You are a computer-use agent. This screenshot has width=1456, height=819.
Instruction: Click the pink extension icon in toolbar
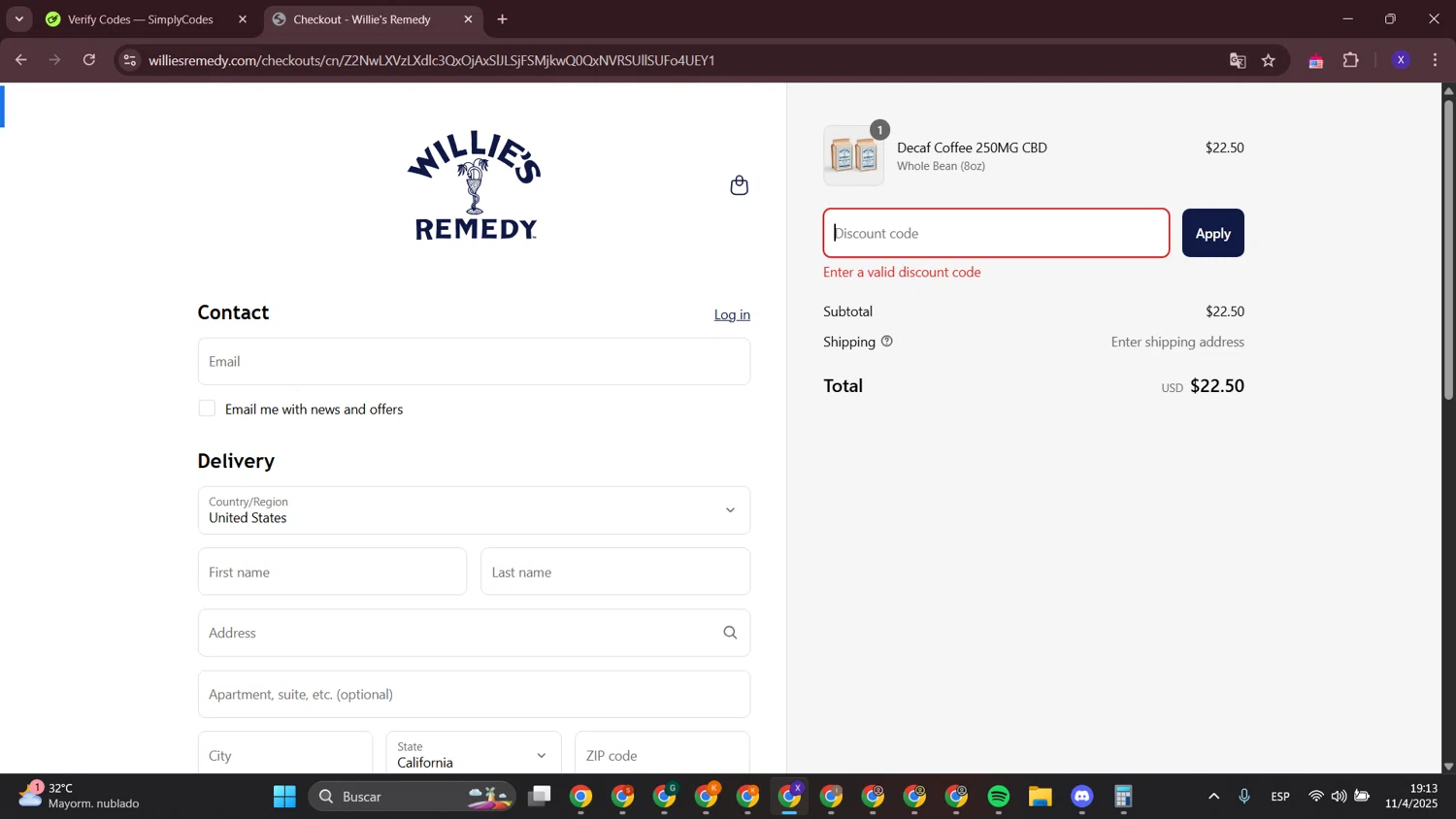[x=1315, y=61]
